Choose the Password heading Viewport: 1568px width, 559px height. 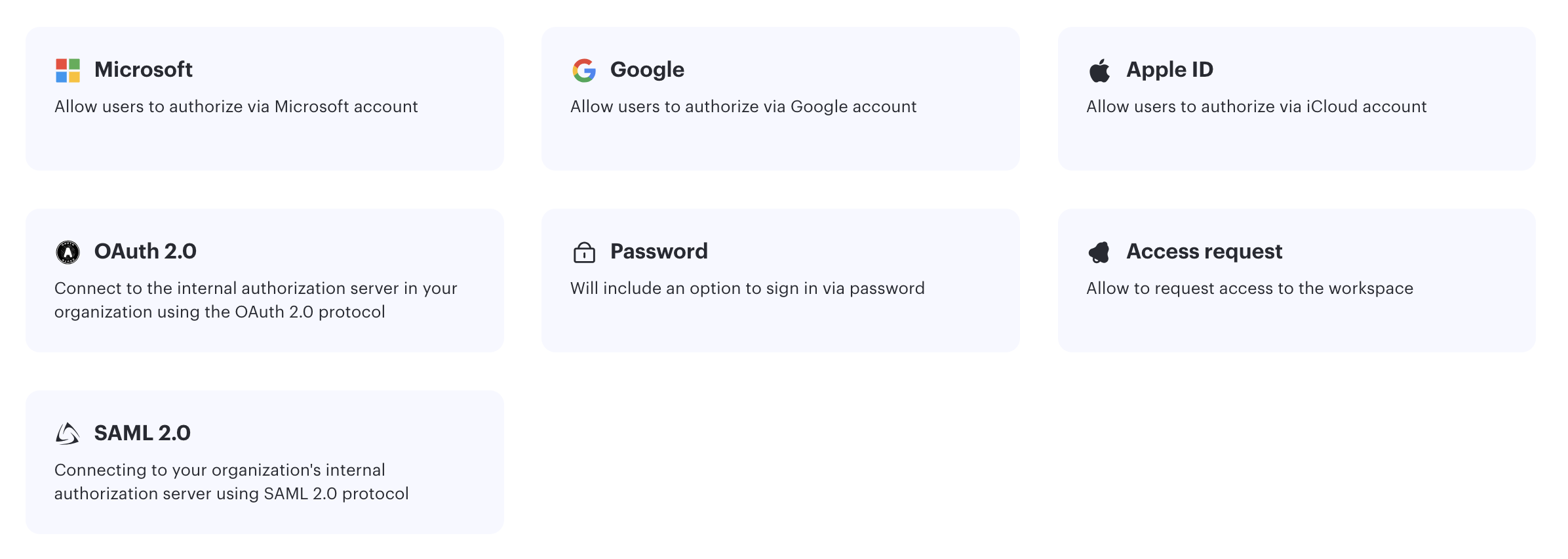[659, 251]
